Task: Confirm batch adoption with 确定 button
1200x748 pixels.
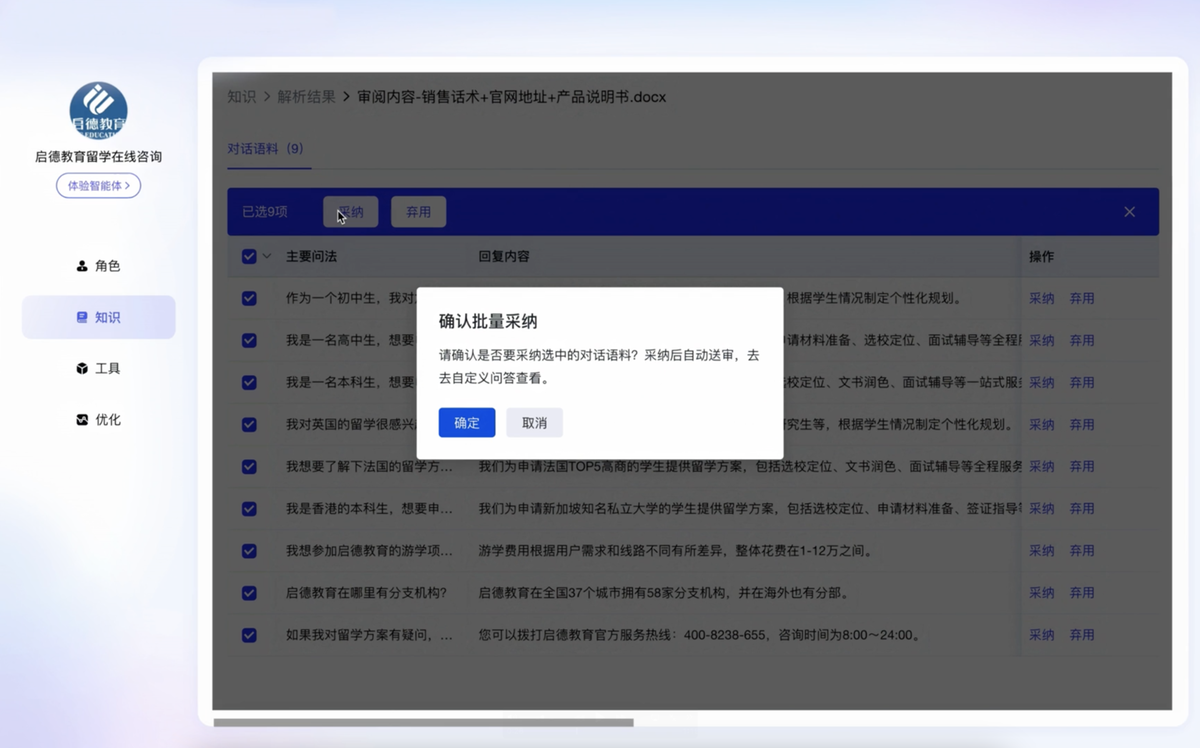Action: coord(466,423)
